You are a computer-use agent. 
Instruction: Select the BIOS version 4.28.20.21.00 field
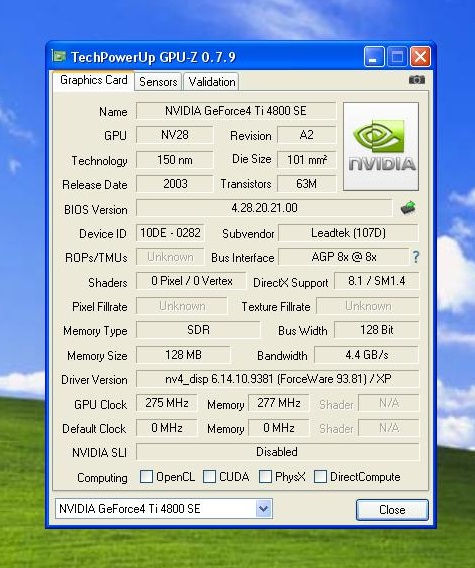click(x=264, y=208)
